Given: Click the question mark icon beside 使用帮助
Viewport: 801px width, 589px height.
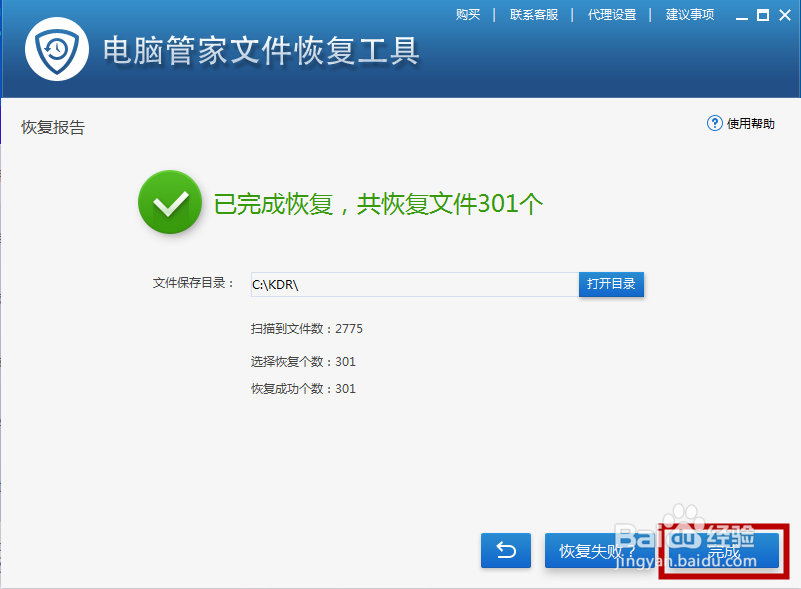Looking at the screenshot, I should point(714,123).
